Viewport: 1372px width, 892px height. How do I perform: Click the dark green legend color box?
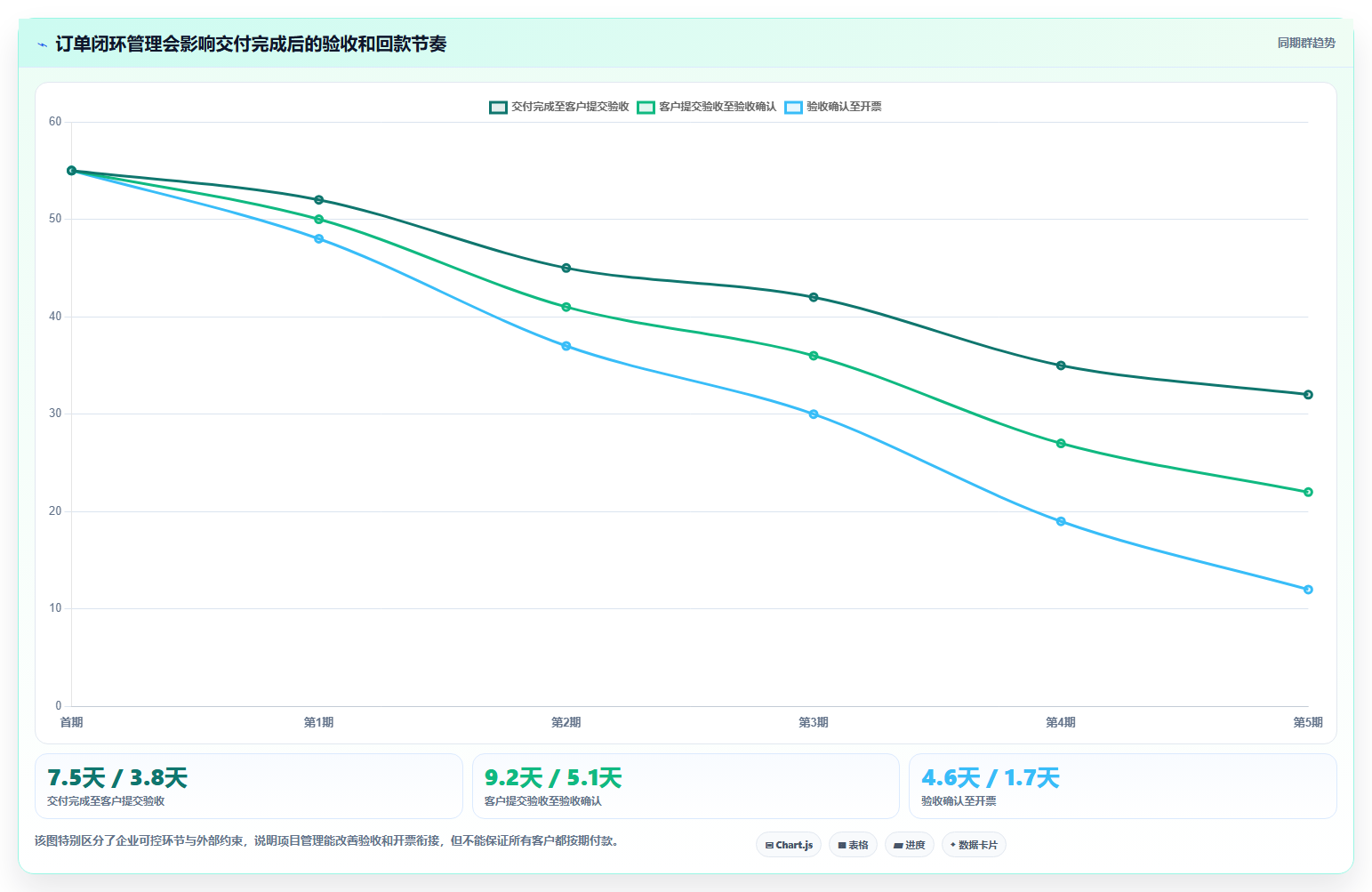pyautogui.click(x=498, y=107)
